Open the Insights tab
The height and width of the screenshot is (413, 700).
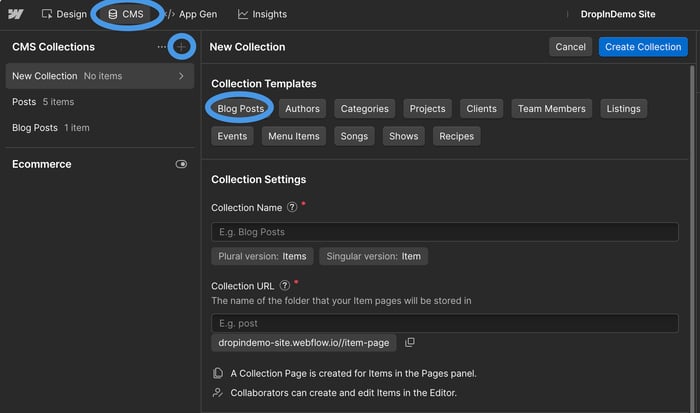[x=262, y=14]
